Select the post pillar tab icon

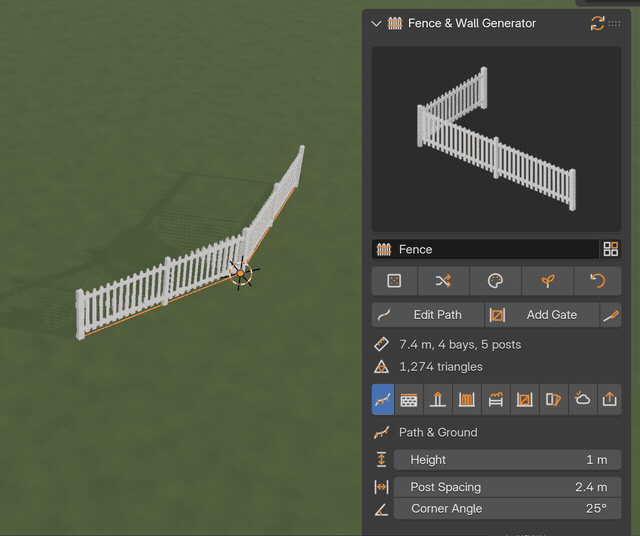coord(438,399)
